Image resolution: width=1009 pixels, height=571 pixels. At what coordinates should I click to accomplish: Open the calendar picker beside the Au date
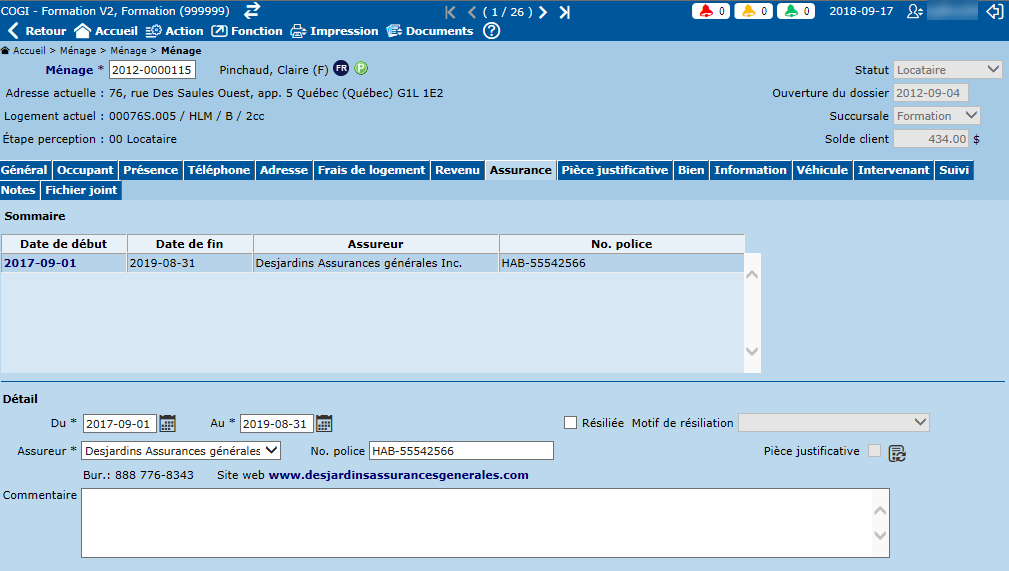[x=324, y=423]
